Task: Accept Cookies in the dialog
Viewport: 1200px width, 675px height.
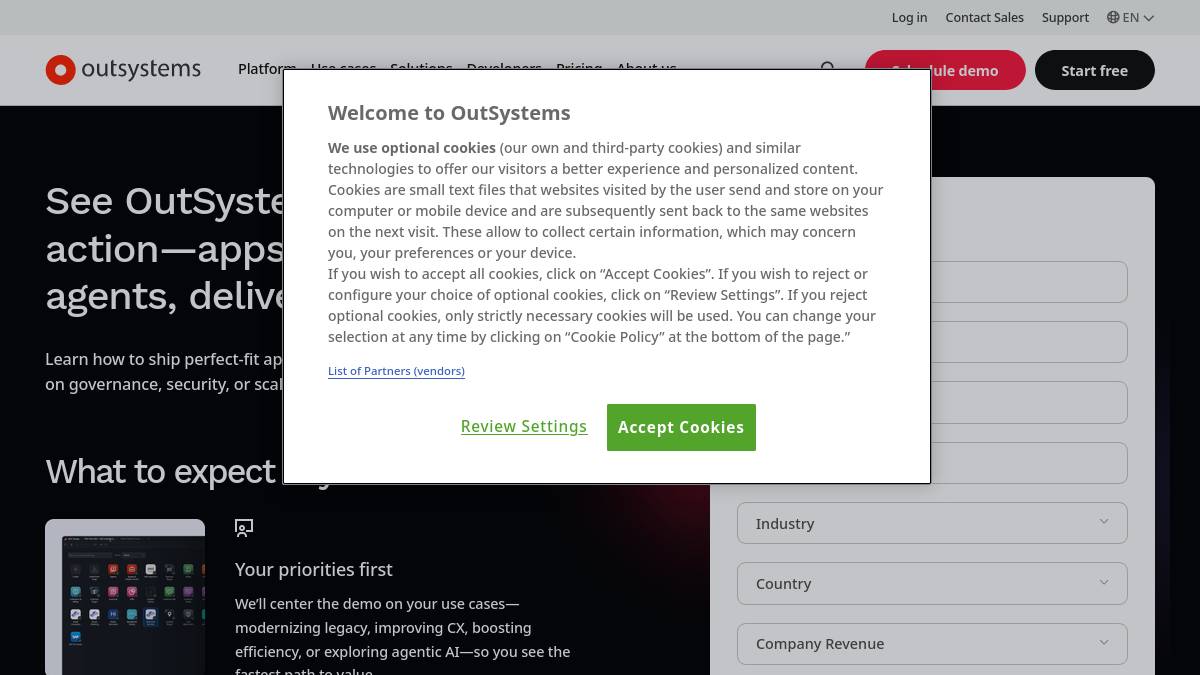Action: pos(681,427)
